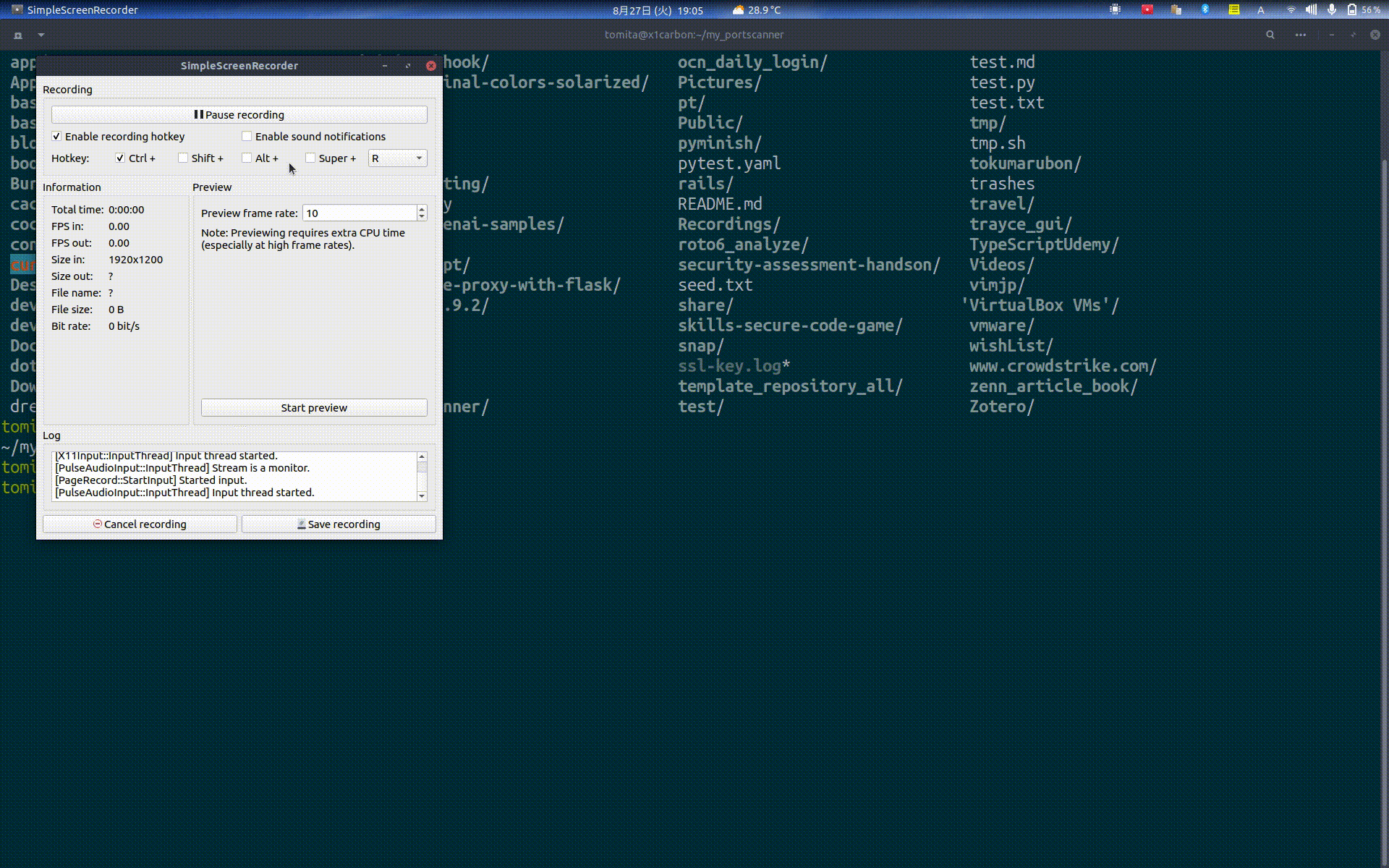Open the Bluetooth tray icon
Viewport: 1389px width, 868px height.
[x=1205, y=9]
